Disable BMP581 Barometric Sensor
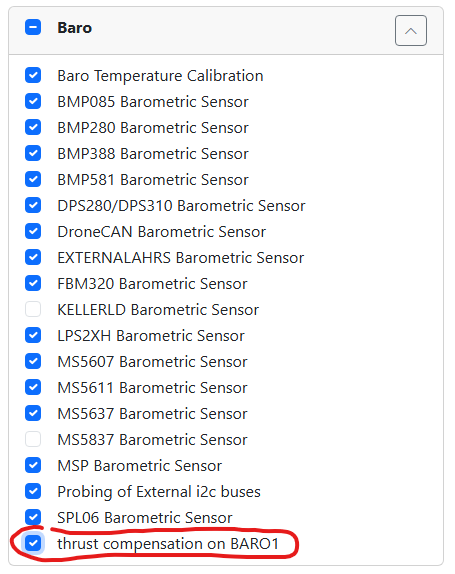 (33, 179)
